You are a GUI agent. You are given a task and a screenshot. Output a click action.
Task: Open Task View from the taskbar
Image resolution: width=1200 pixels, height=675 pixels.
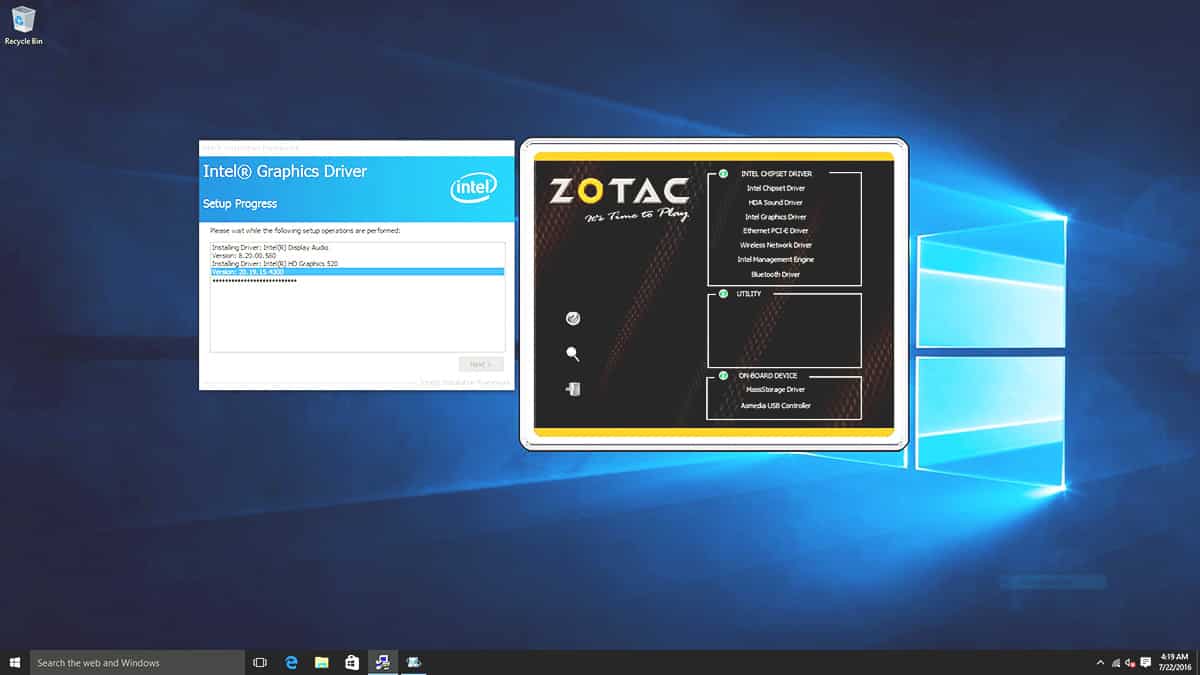tap(260, 662)
